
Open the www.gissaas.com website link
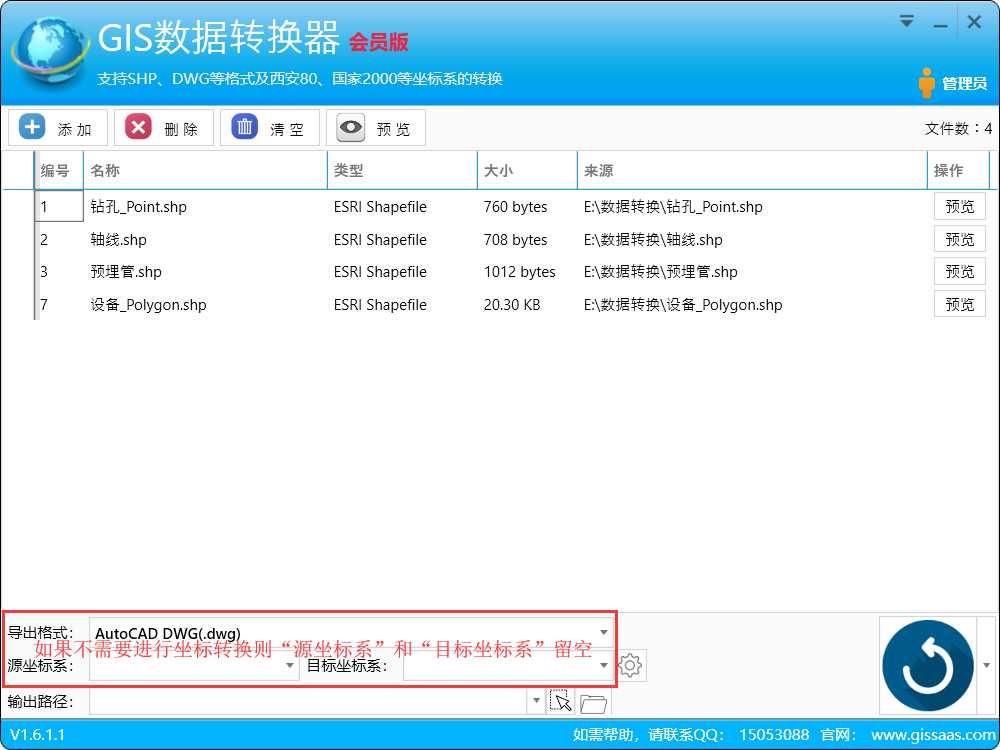click(x=933, y=735)
